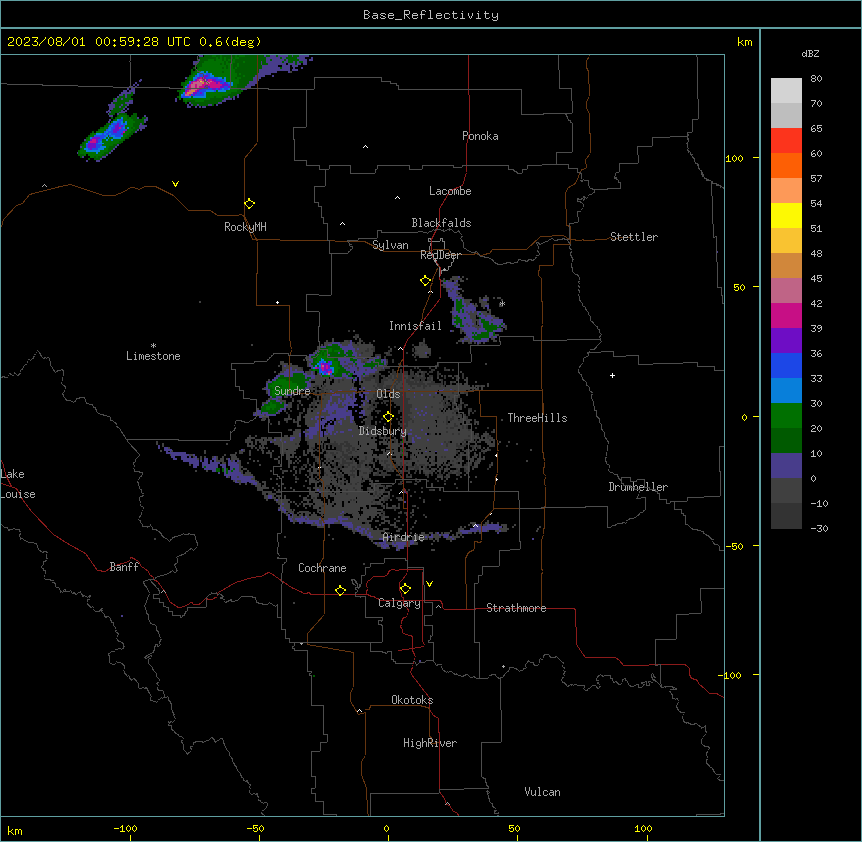Click the Lacombe city label
This screenshot has height=842, width=862.
(450, 191)
